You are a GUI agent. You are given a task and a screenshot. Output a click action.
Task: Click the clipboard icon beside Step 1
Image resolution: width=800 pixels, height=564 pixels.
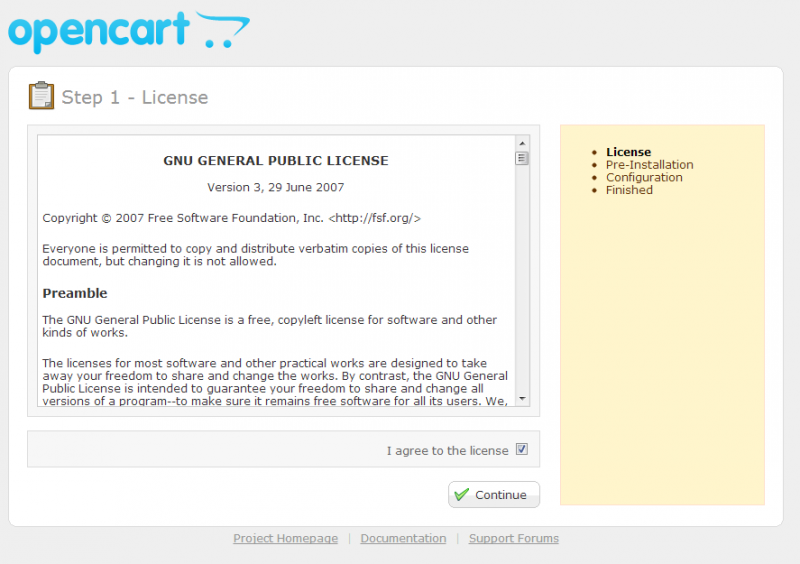pos(41,95)
